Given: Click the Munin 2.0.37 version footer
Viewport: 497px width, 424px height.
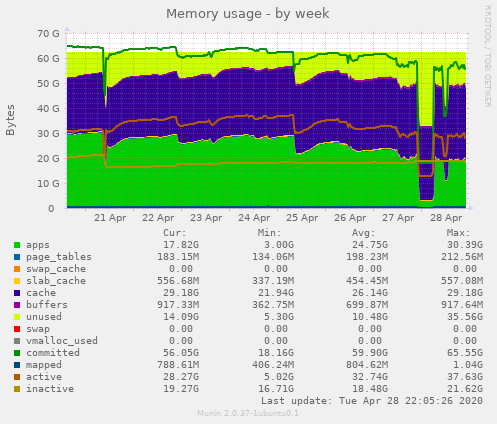Looking at the screenshot, I should [x=248, y=414].
